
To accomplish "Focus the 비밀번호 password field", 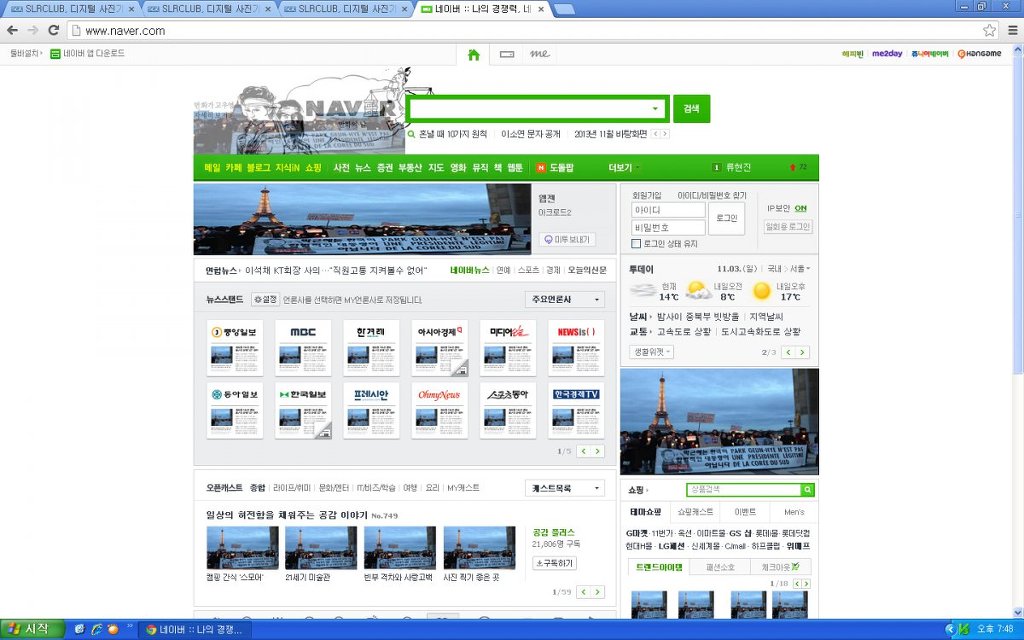I will [x=669, y=227].
